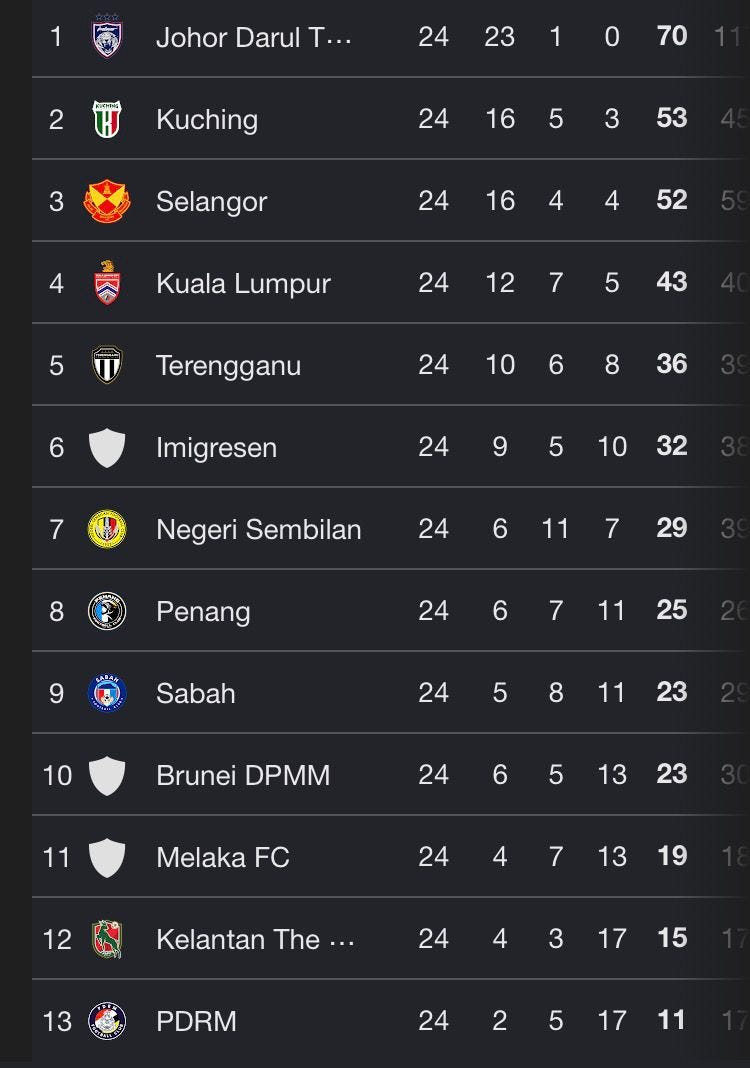
Task: Tap the Negeri Sembilan yellow crest
Action: click(x=107, y=529)
